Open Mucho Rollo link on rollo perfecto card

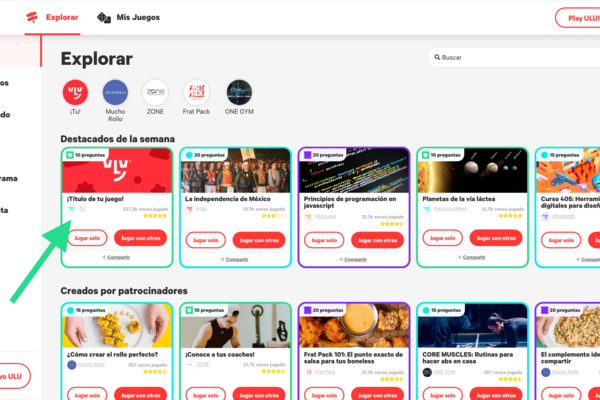91,364
